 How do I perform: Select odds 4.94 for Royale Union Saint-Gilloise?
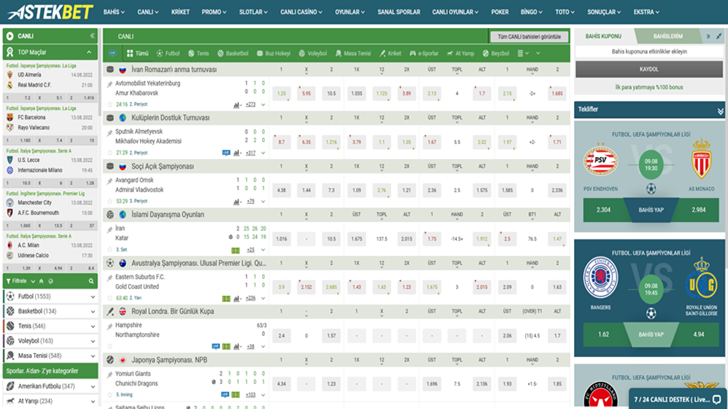[698, 334]
